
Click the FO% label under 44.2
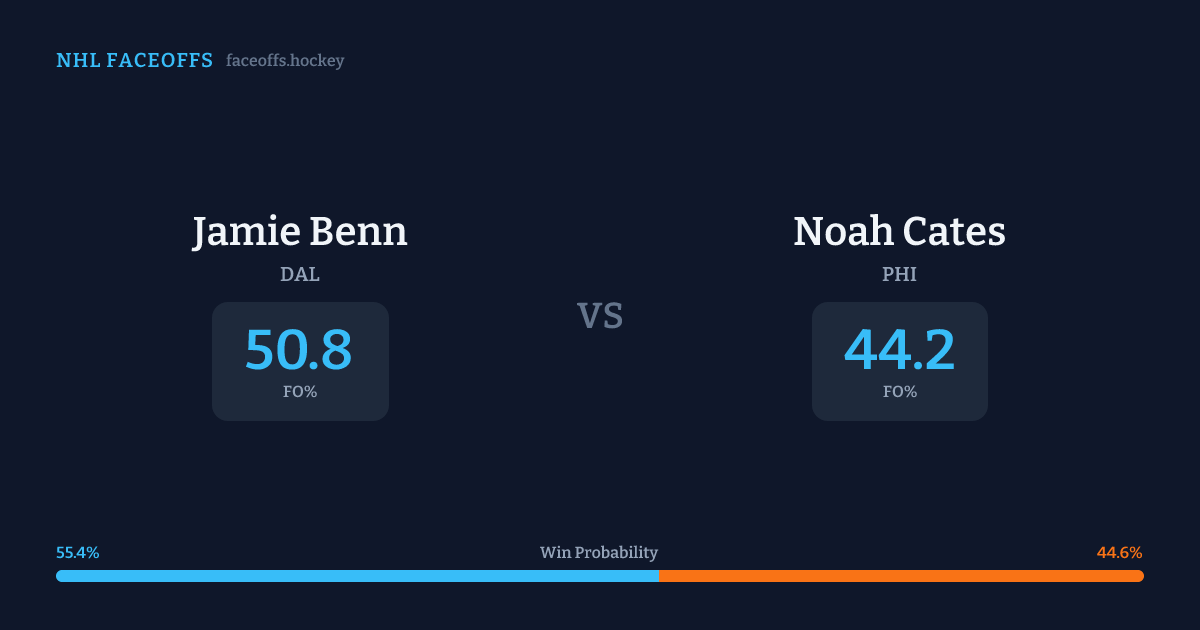pos(900,392)
